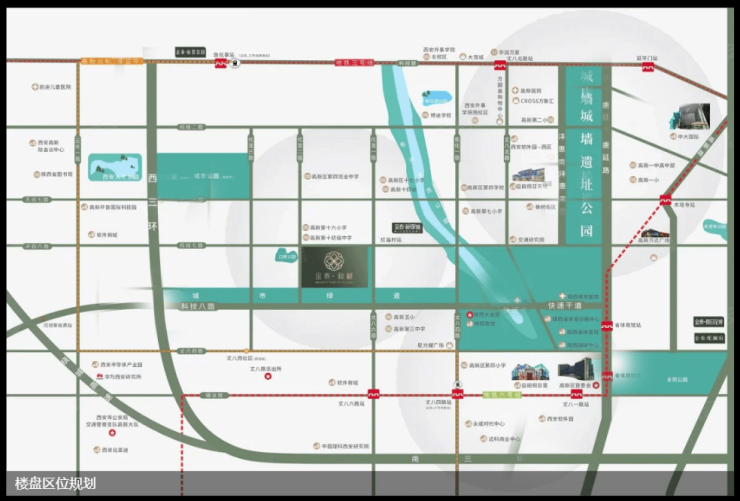This screenshot has width=740, height=501.
Task: Click the 高新万达广场 building photo
Action: 654,233
